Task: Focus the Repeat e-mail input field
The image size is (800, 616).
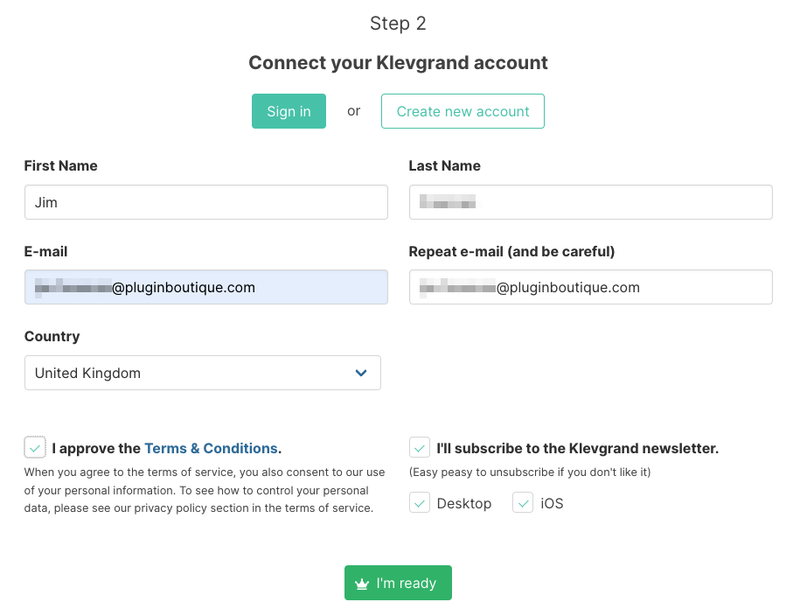Action: tap(590, 287)
